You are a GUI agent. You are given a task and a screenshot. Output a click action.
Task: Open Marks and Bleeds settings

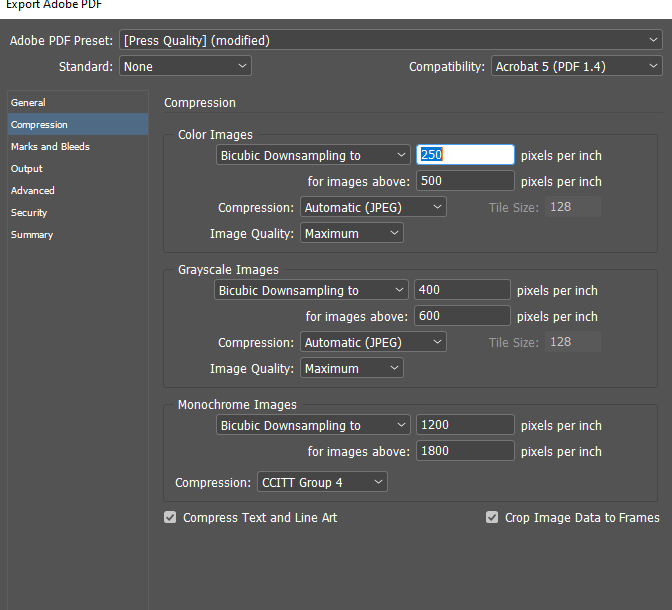pos(50,147)
